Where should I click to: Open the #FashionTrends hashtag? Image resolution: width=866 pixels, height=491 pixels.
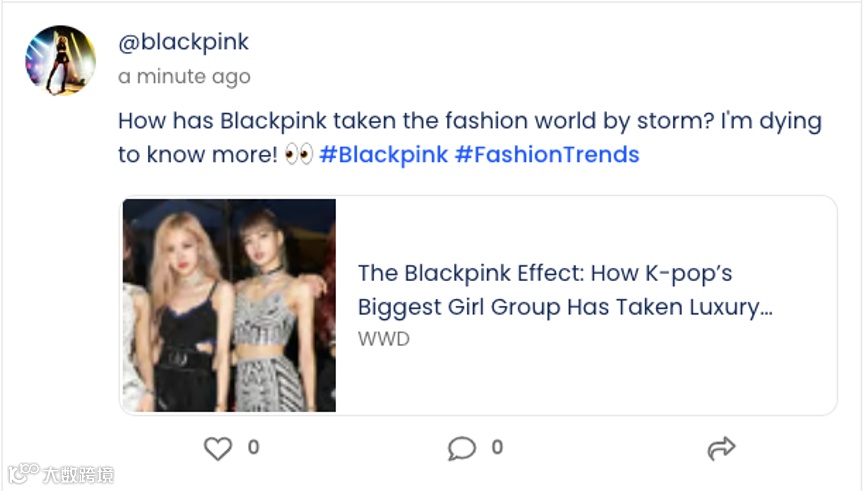pos(546,155)
